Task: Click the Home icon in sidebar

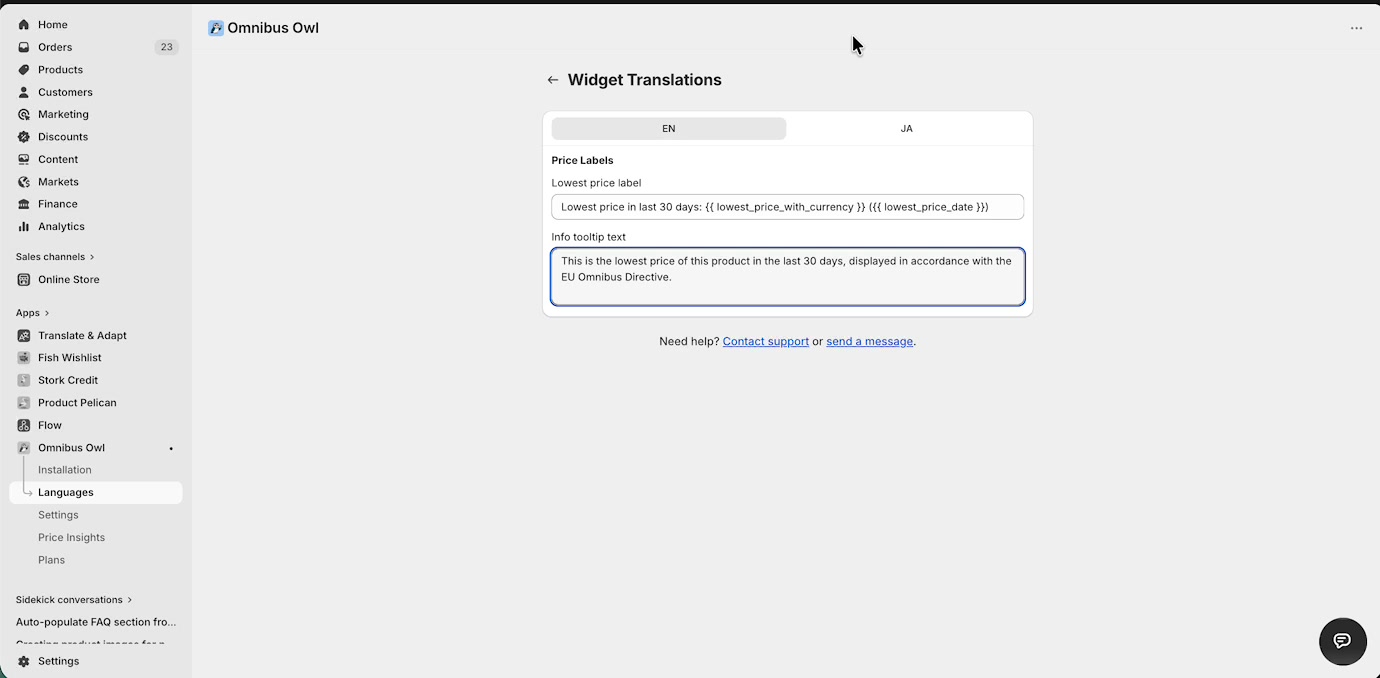Action: (x=24, y=24)
